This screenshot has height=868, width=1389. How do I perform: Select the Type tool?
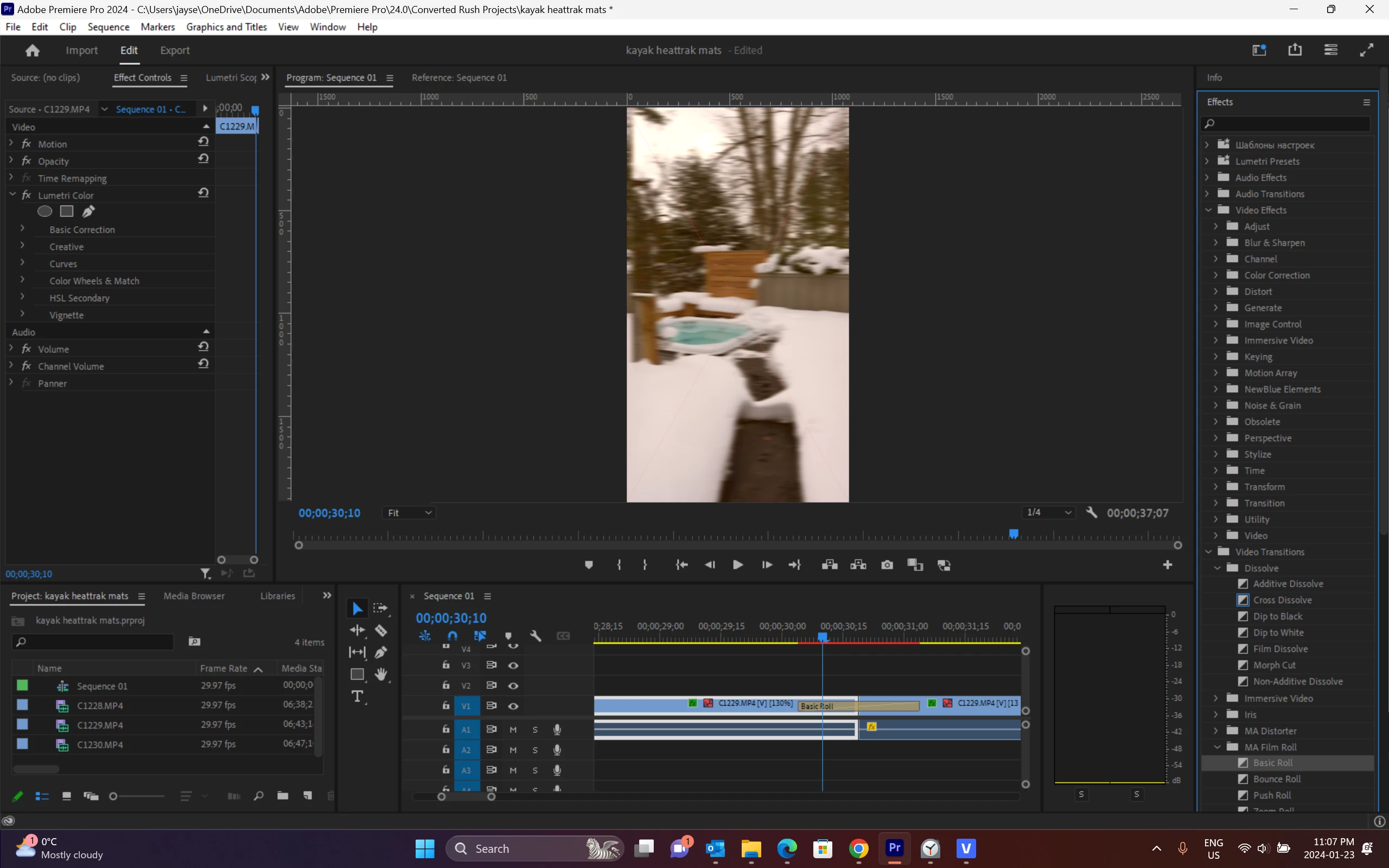[x=357, y=697]
